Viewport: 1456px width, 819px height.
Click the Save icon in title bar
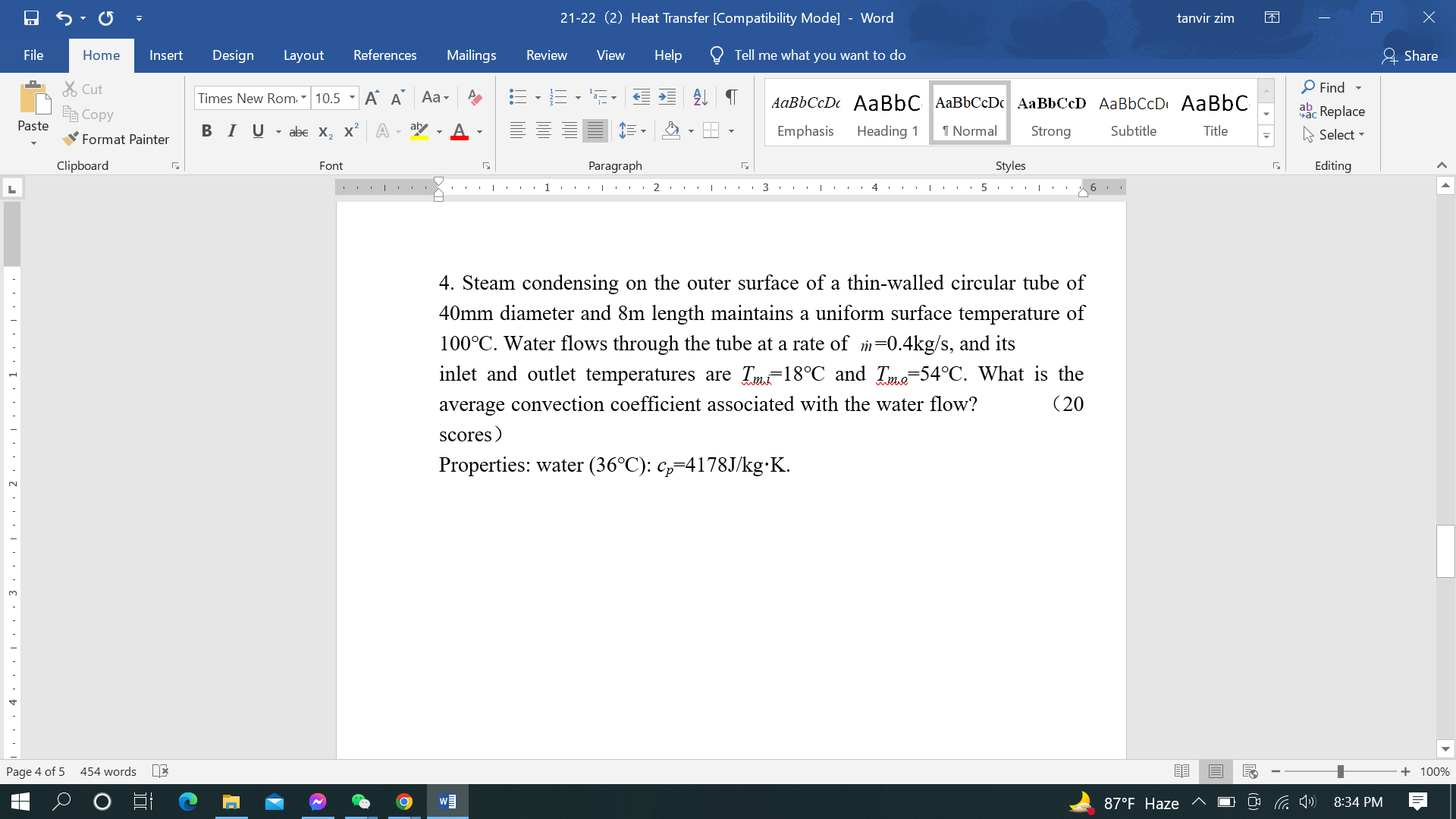tap(31, 17)
